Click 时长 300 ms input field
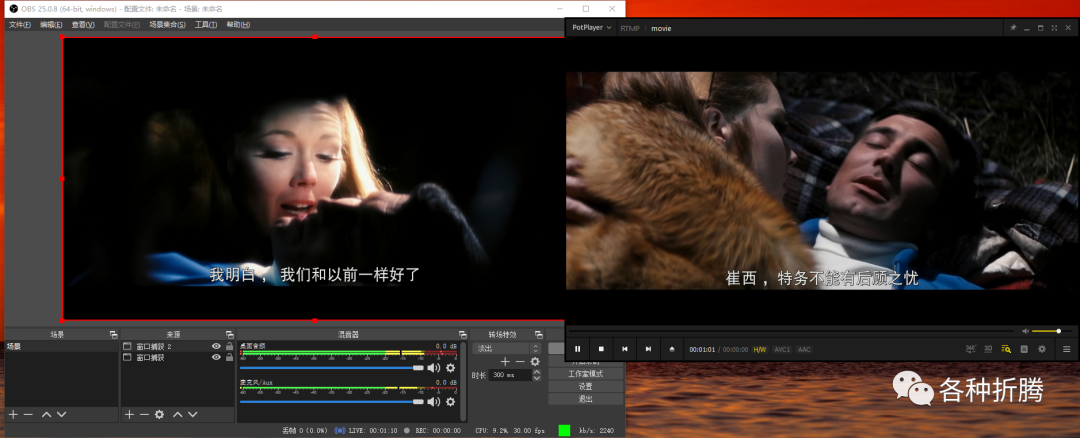The width and height of the screenshot is (1080, 438). coord(510,375)
